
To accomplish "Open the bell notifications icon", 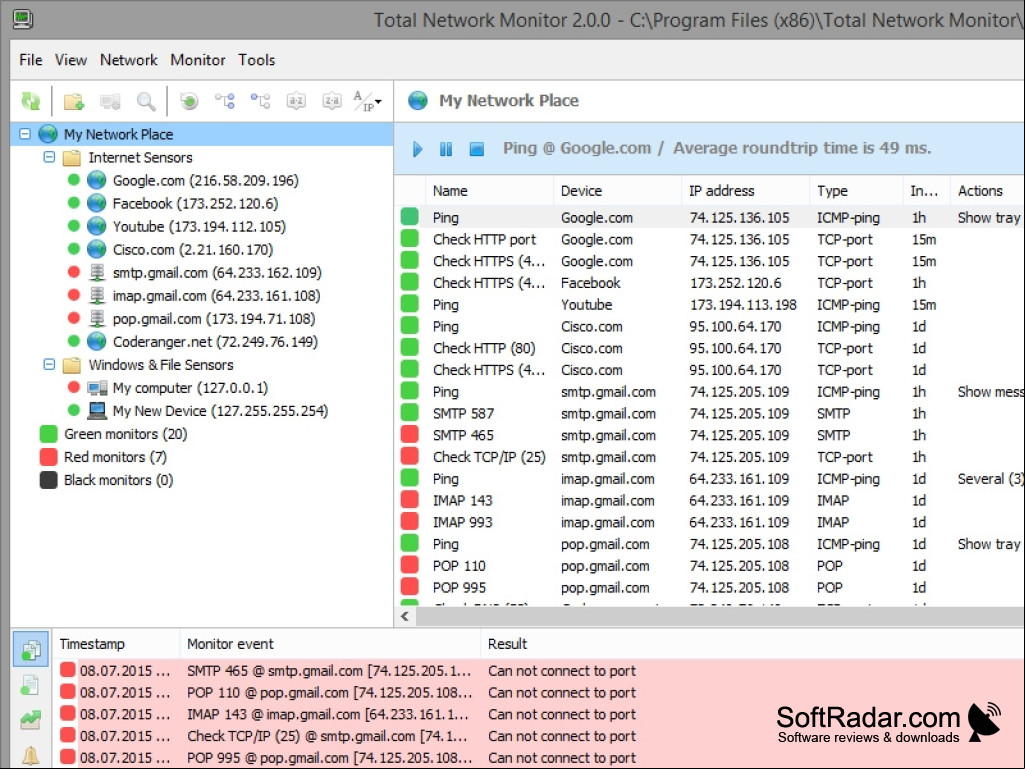I will pos(30,755).
